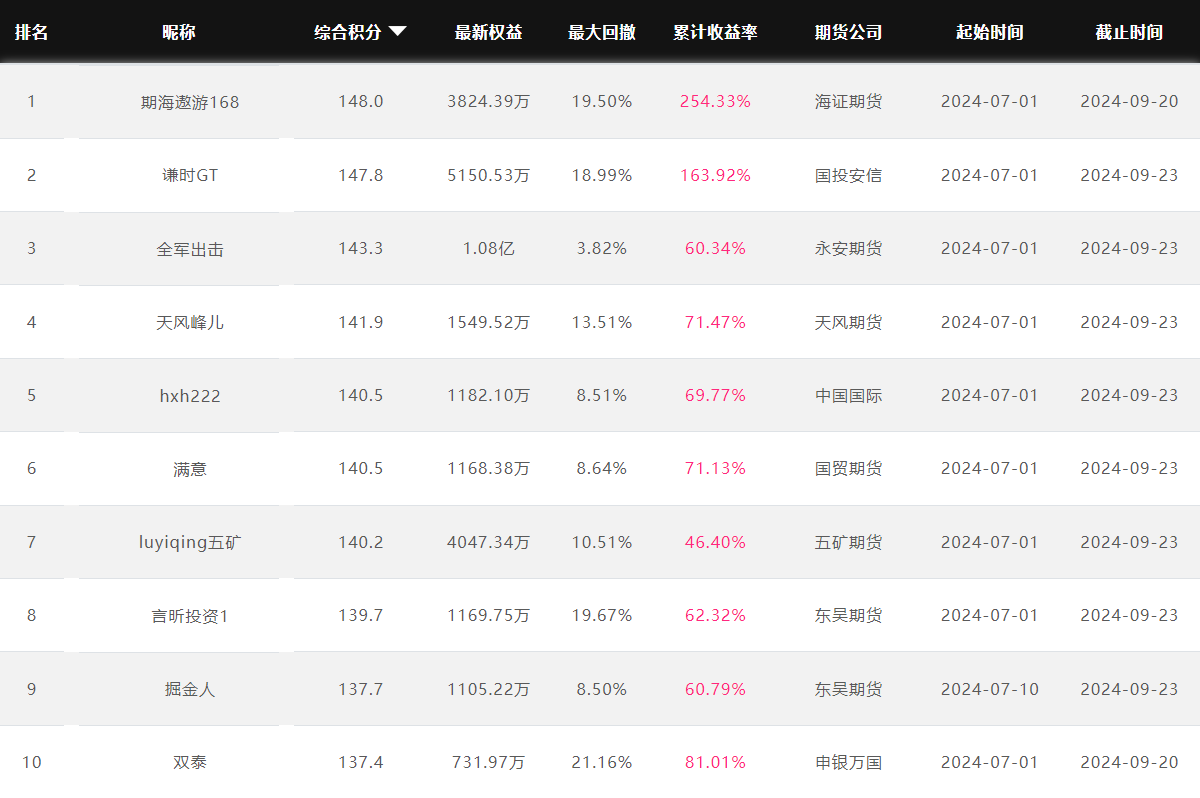1200x798 pixels.
Task: Click drawdown value 3.82%
Action: 602,249
